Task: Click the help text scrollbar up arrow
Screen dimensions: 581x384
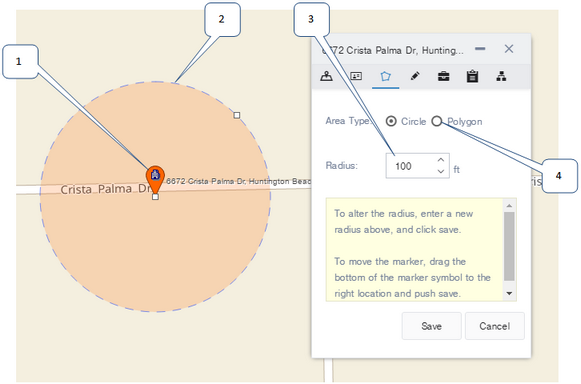Action: click(509, 206)
